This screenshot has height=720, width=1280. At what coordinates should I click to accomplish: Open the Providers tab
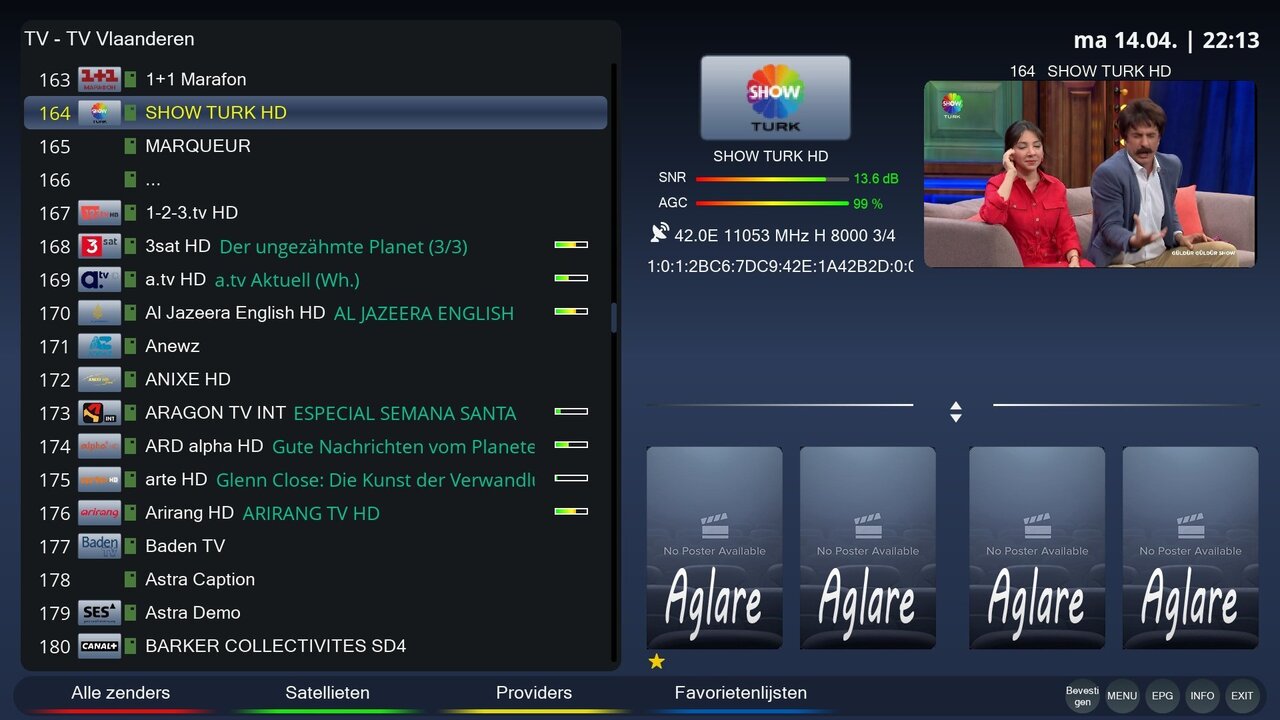pos(534,692)
